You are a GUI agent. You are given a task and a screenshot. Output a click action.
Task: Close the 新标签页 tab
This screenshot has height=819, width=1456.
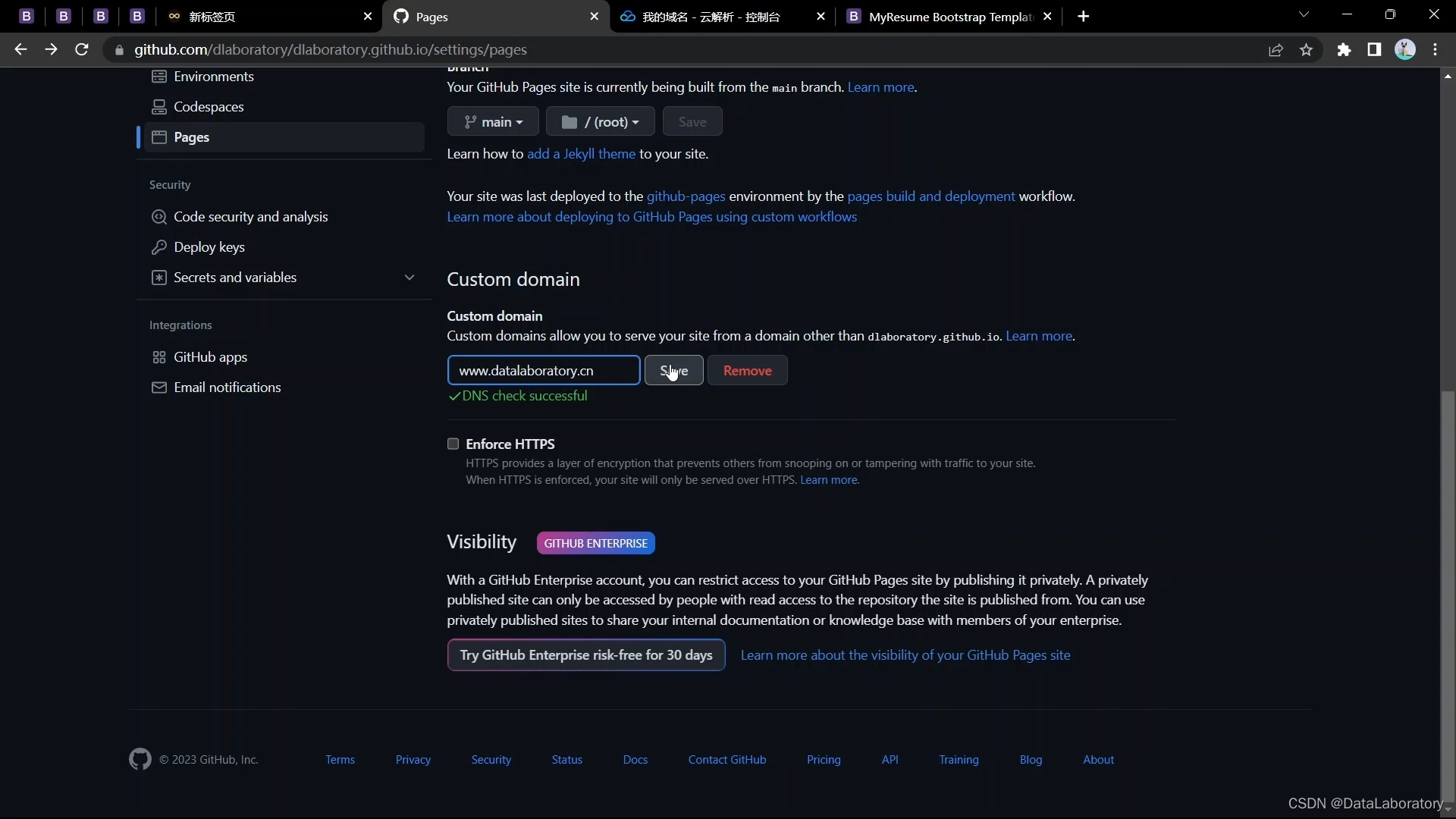click(x=368, y=17)
